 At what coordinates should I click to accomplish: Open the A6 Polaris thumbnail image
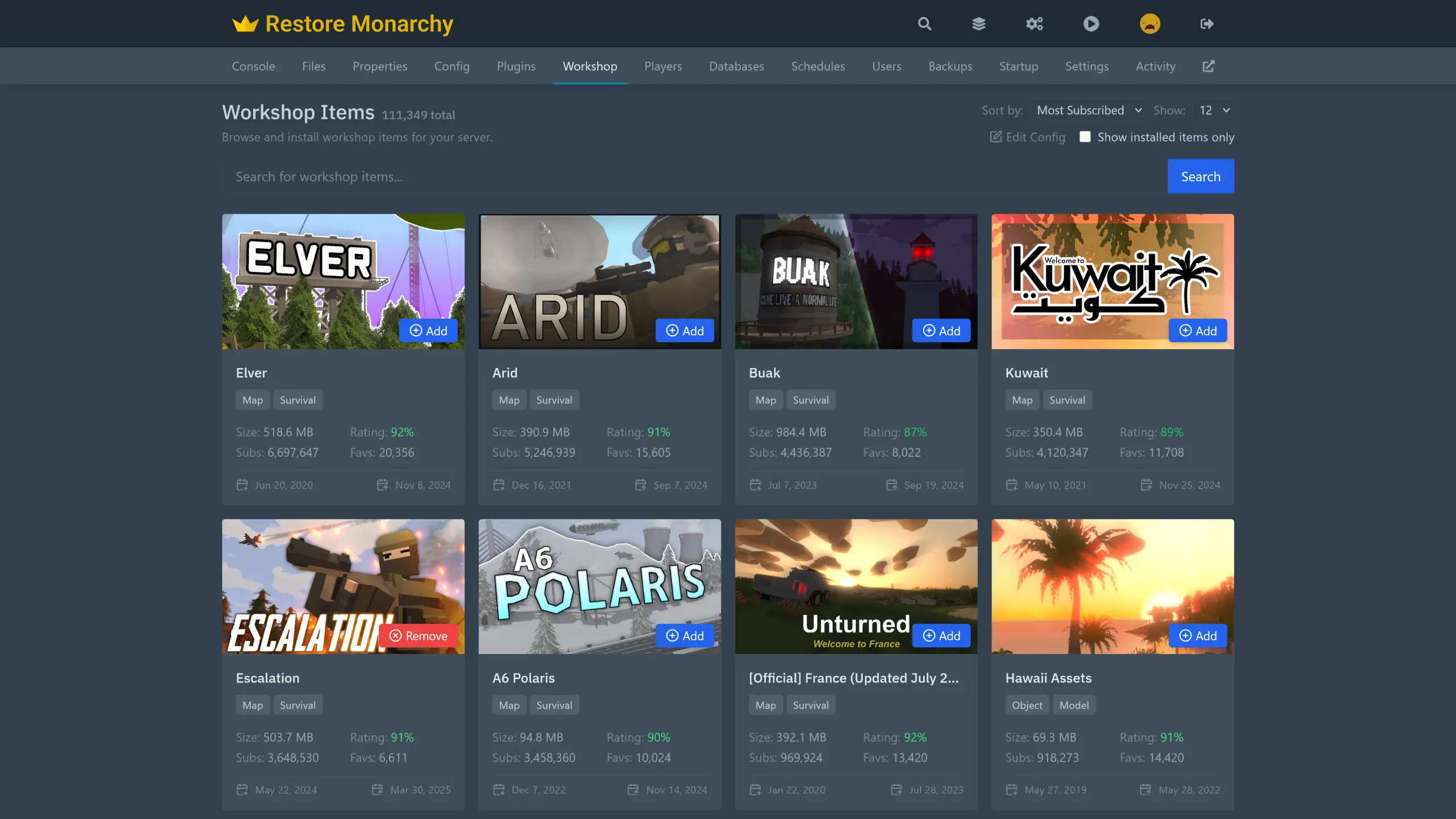tap(599, 586)
